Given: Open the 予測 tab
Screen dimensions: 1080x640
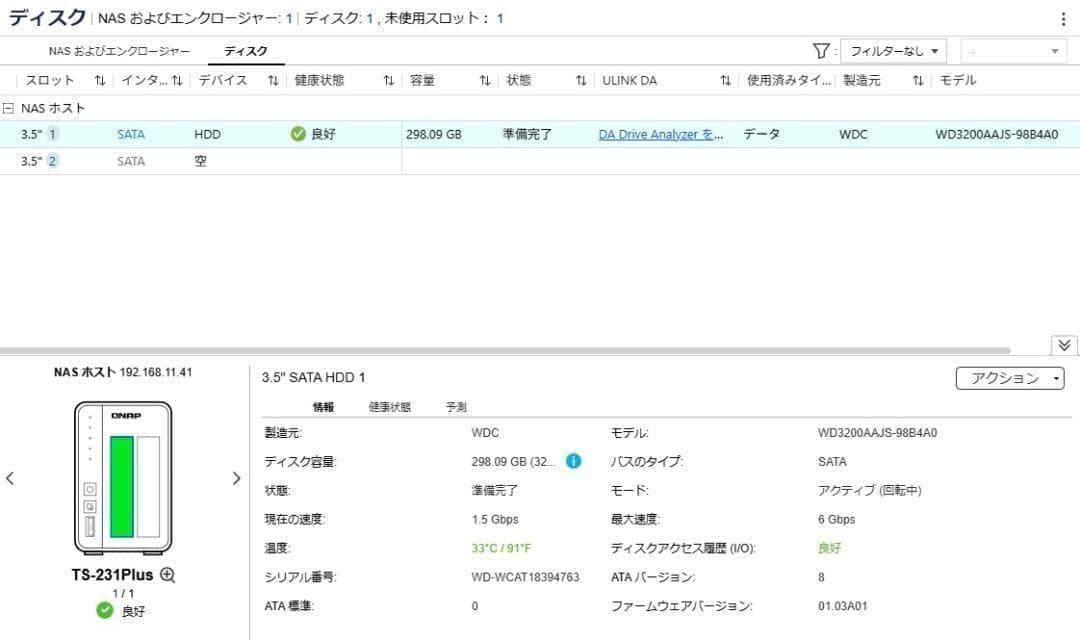Looking at the screenshot, I should pos(455,406).
